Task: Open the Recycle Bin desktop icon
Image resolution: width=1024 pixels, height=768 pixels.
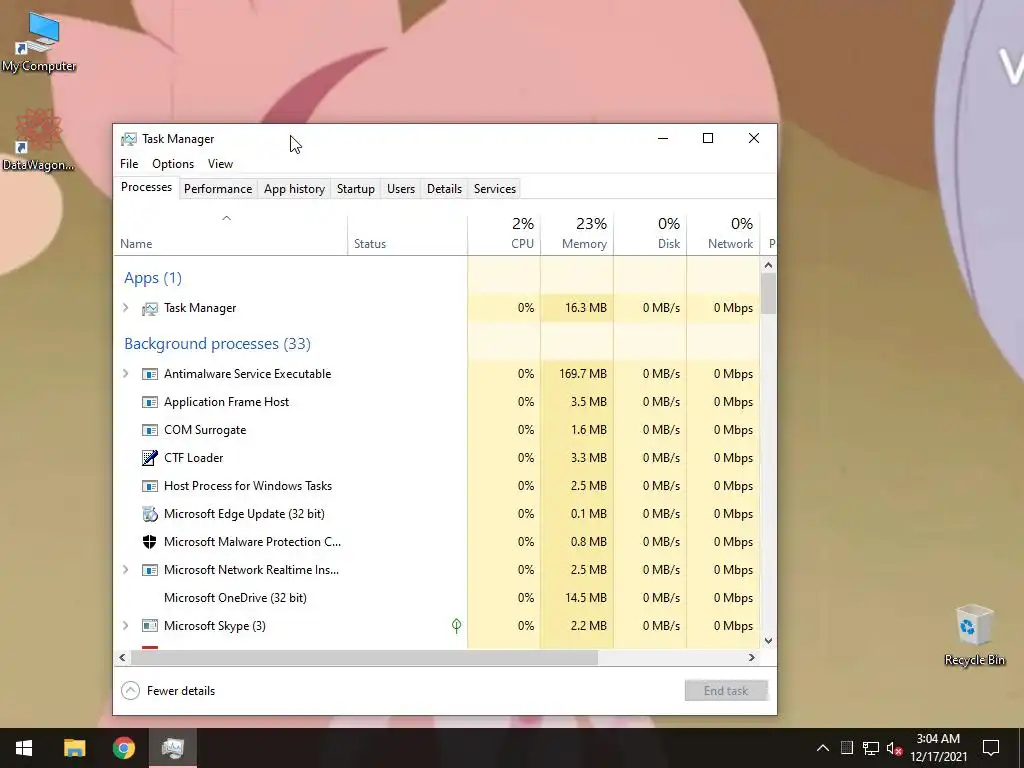Action: (974, 635)
